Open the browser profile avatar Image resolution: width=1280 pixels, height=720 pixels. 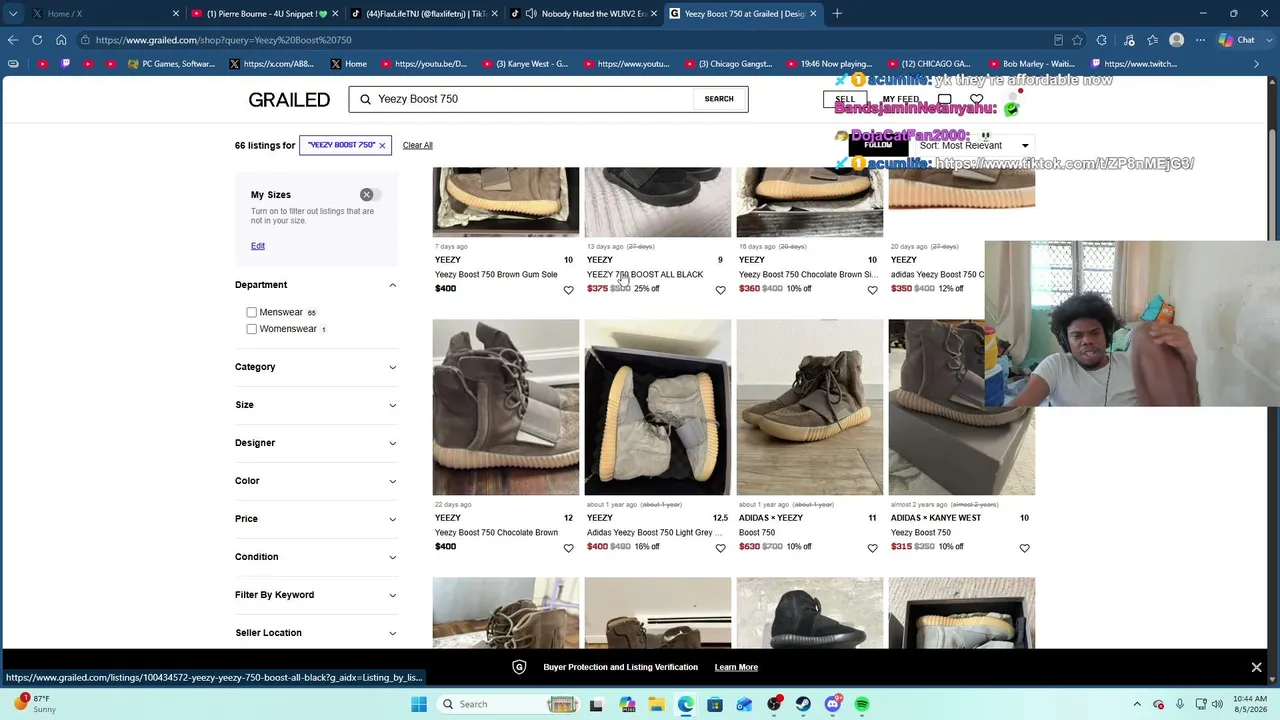[x=1177, y=40]
